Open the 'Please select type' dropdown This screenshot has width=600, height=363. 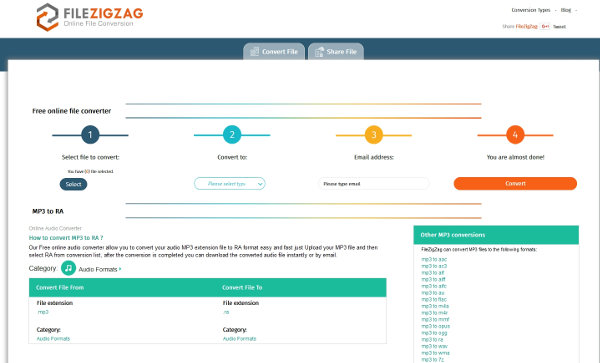pos(230,184)
